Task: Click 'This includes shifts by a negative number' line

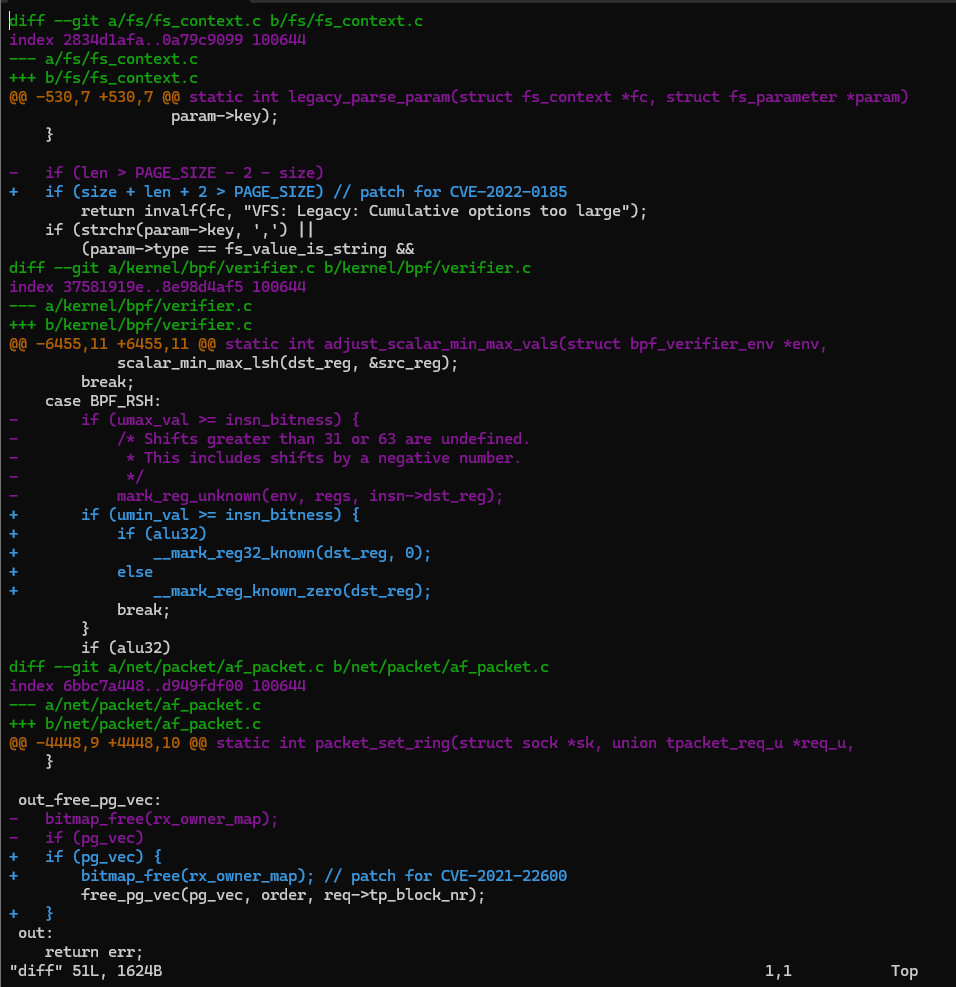Action: [323, 458]
